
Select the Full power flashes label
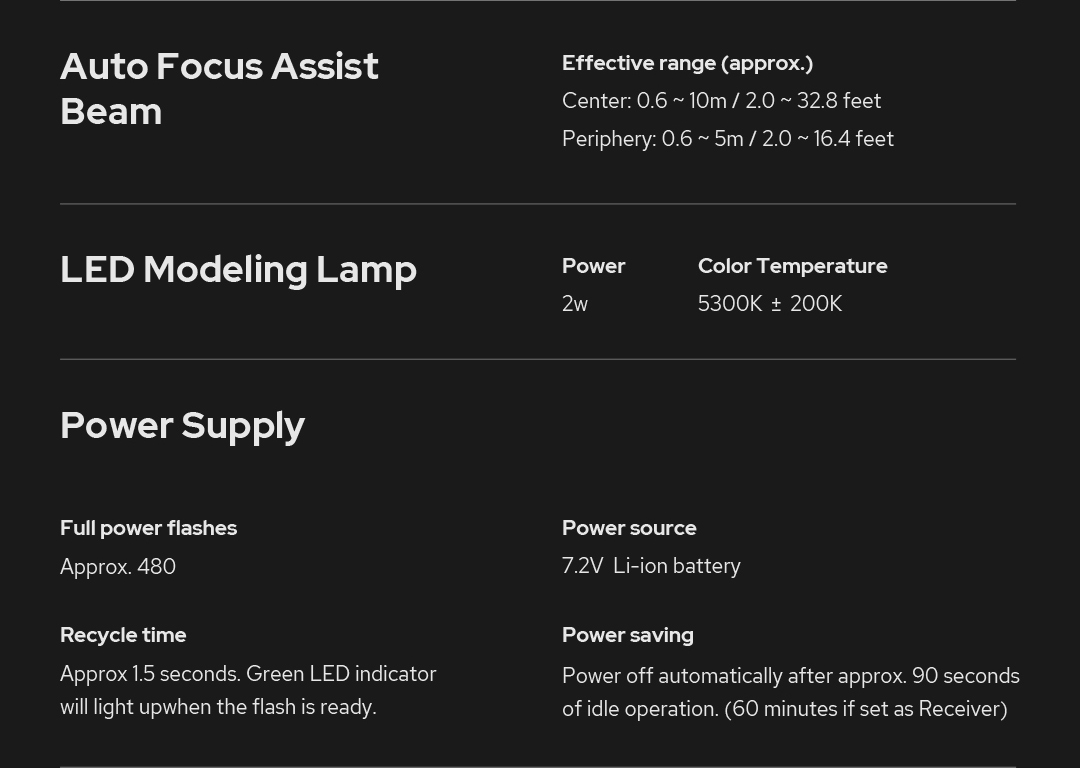(x=148, y=528)
